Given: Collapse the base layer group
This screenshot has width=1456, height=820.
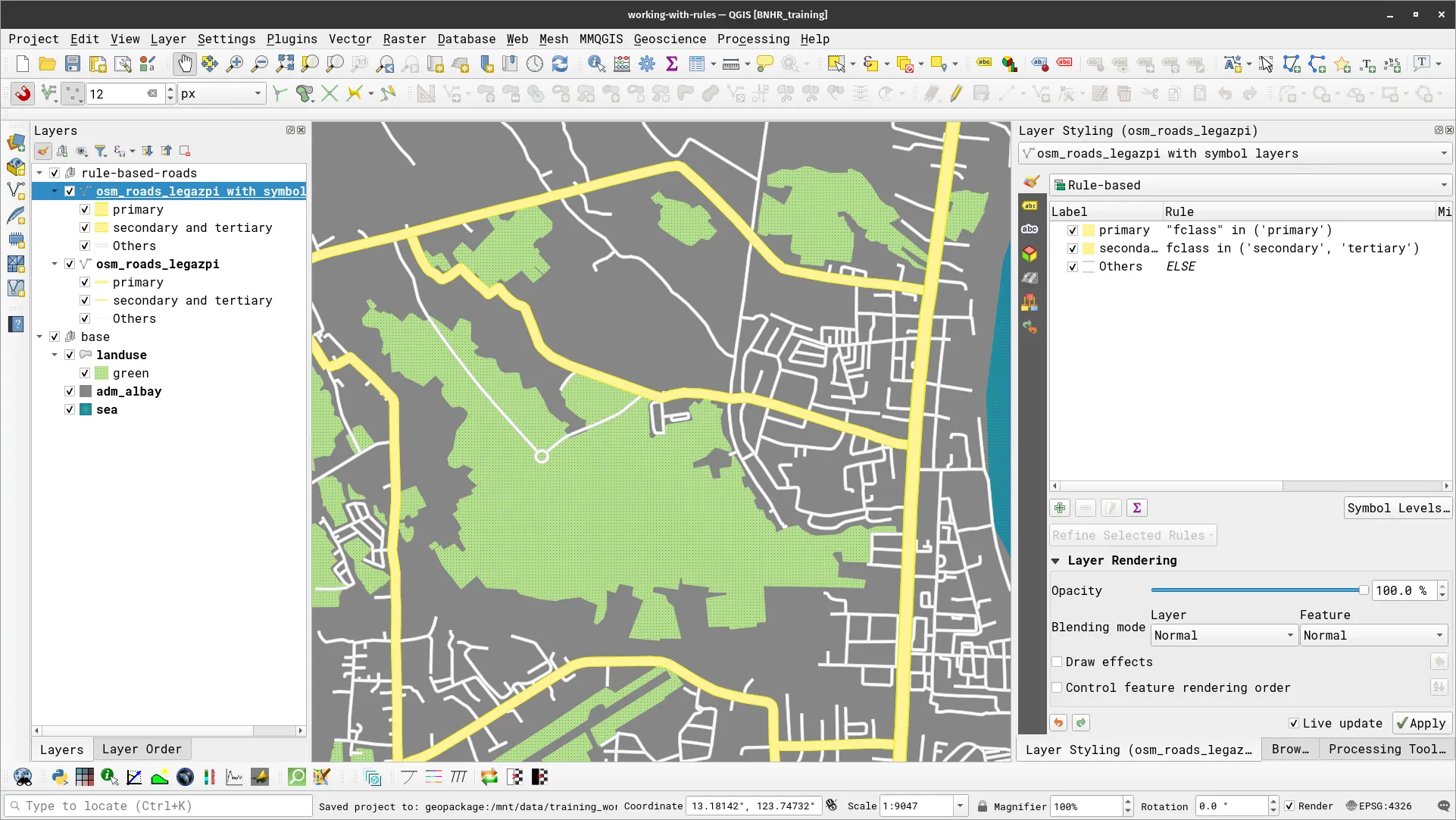Looking at the screenshot, I should click(x=39, y=337).
